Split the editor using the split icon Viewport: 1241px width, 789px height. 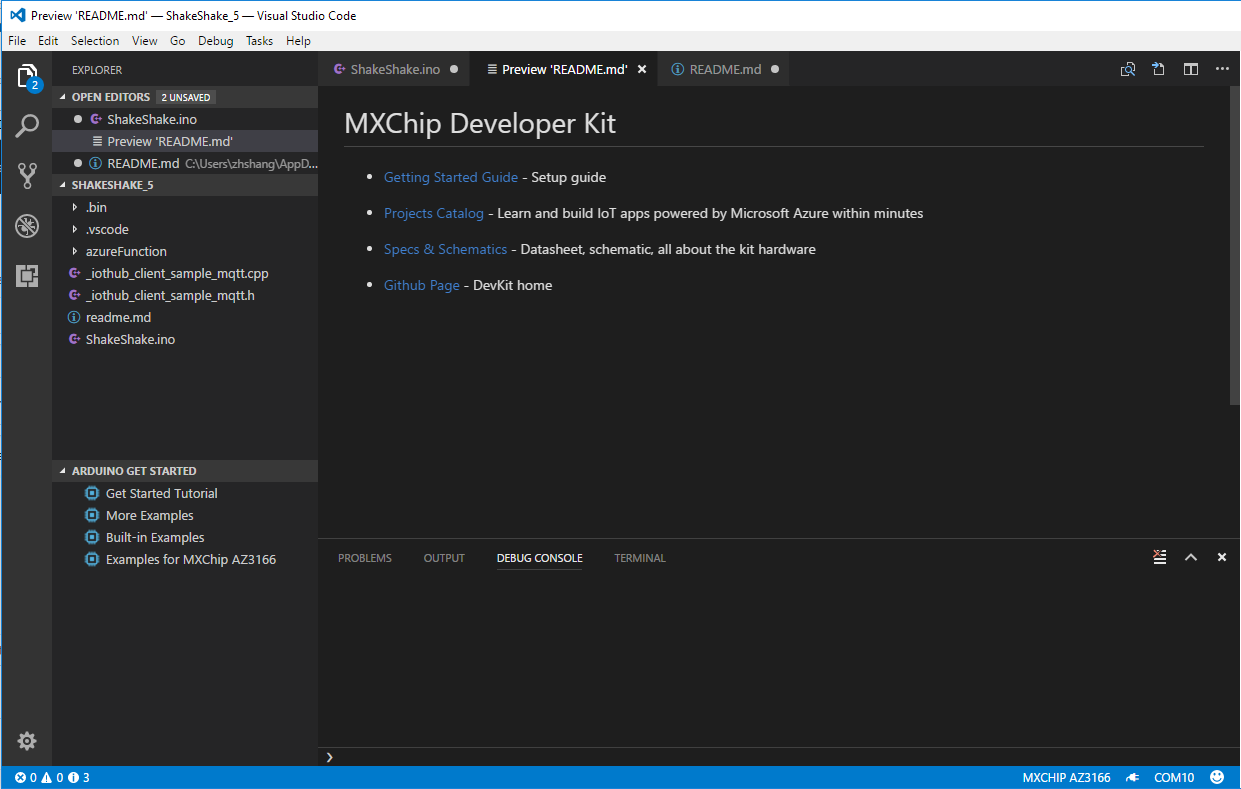pyautogui.click(x=1190, y=69)
